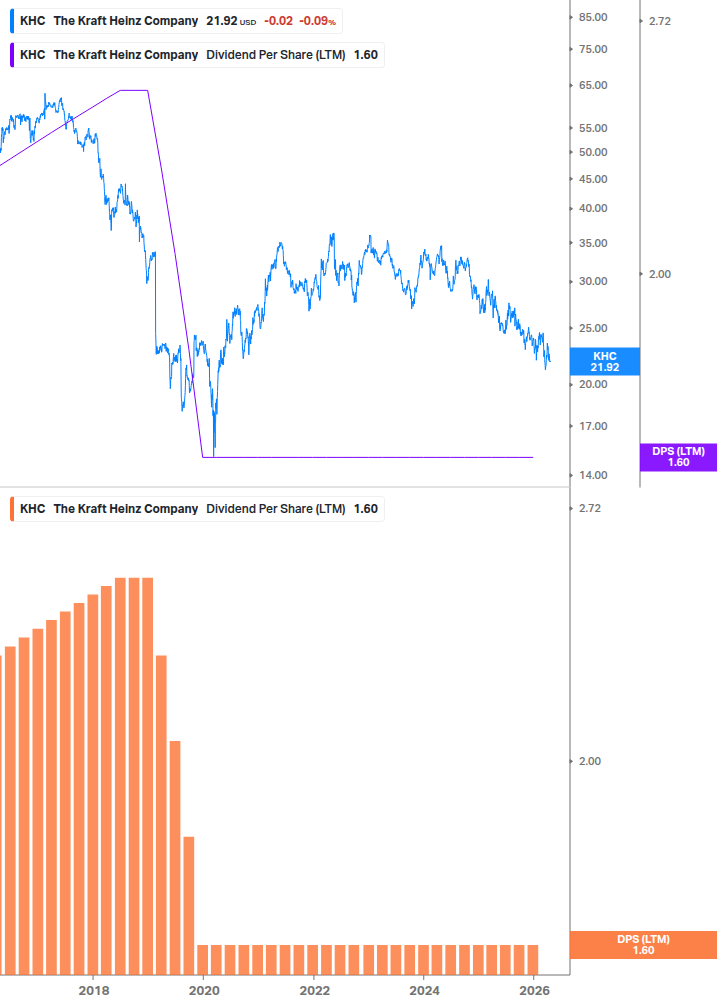Click the KHC stock price legend label
This screenshot has width=717, height=1005.
(x=176, y=21)
